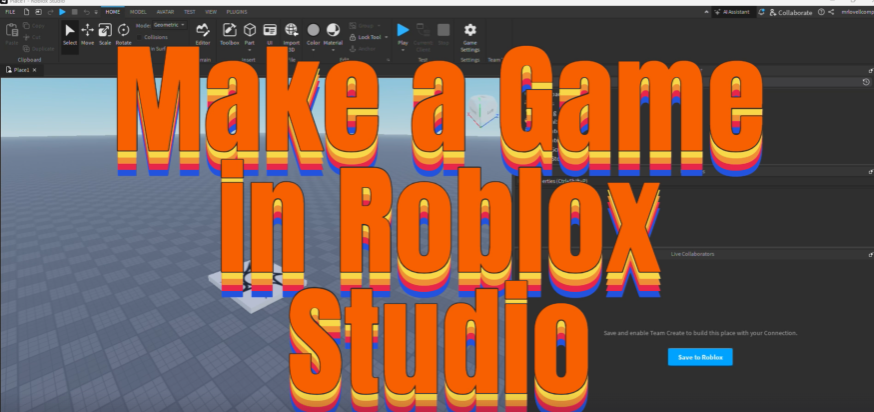Click the Group tool icon
The height and width of the screenshot is (412, 874).
[x=353, y=26]
